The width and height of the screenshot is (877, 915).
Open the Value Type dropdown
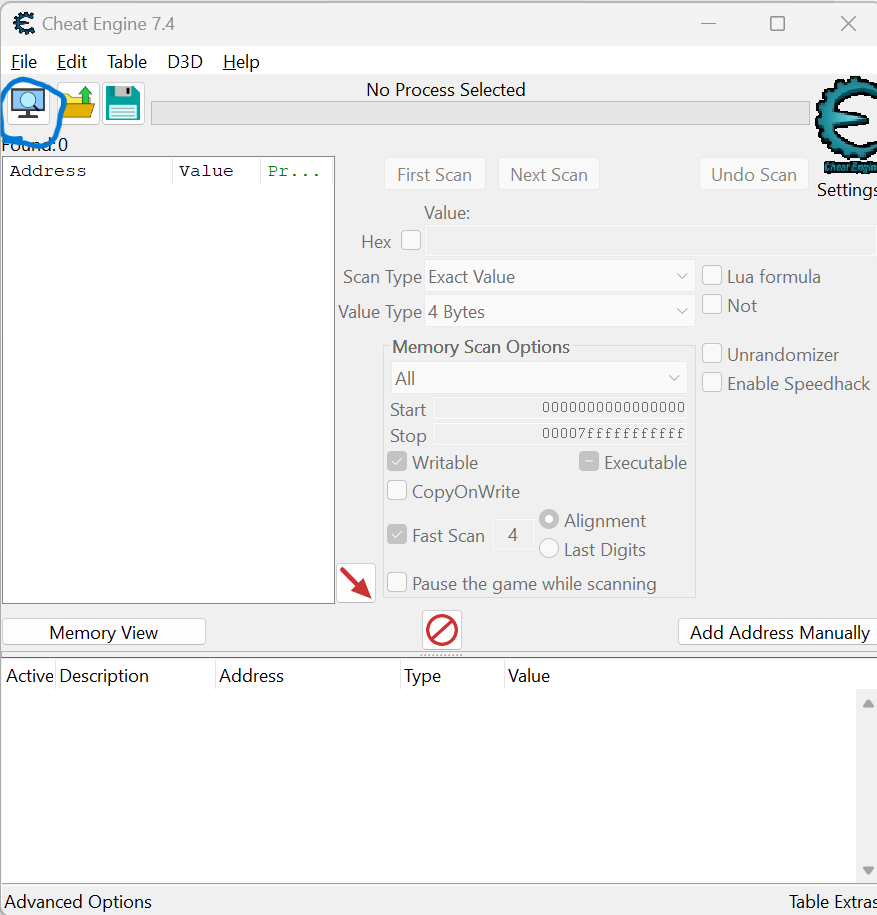pos(560,312)
